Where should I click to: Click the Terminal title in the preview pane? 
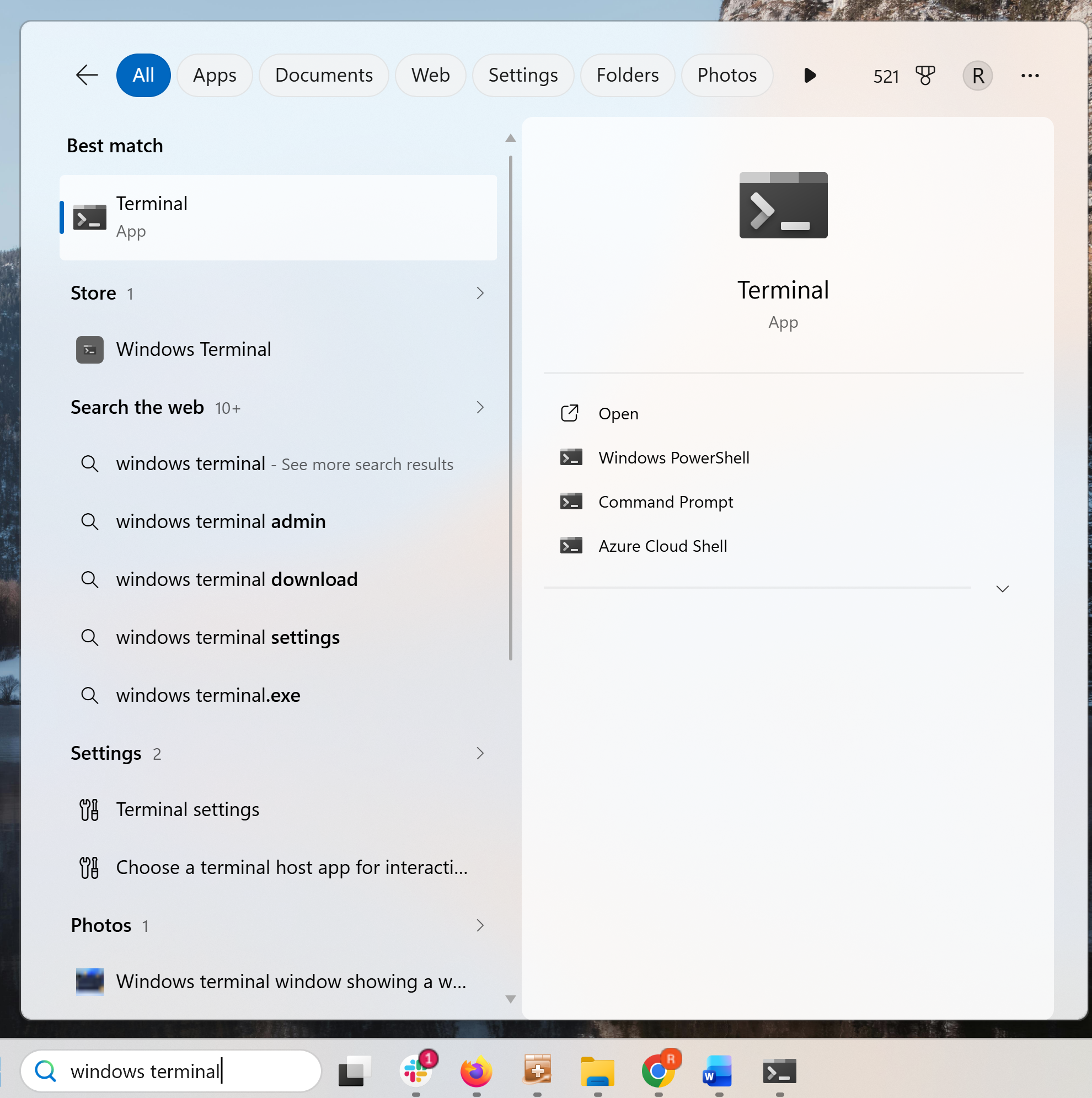(783, 290)
